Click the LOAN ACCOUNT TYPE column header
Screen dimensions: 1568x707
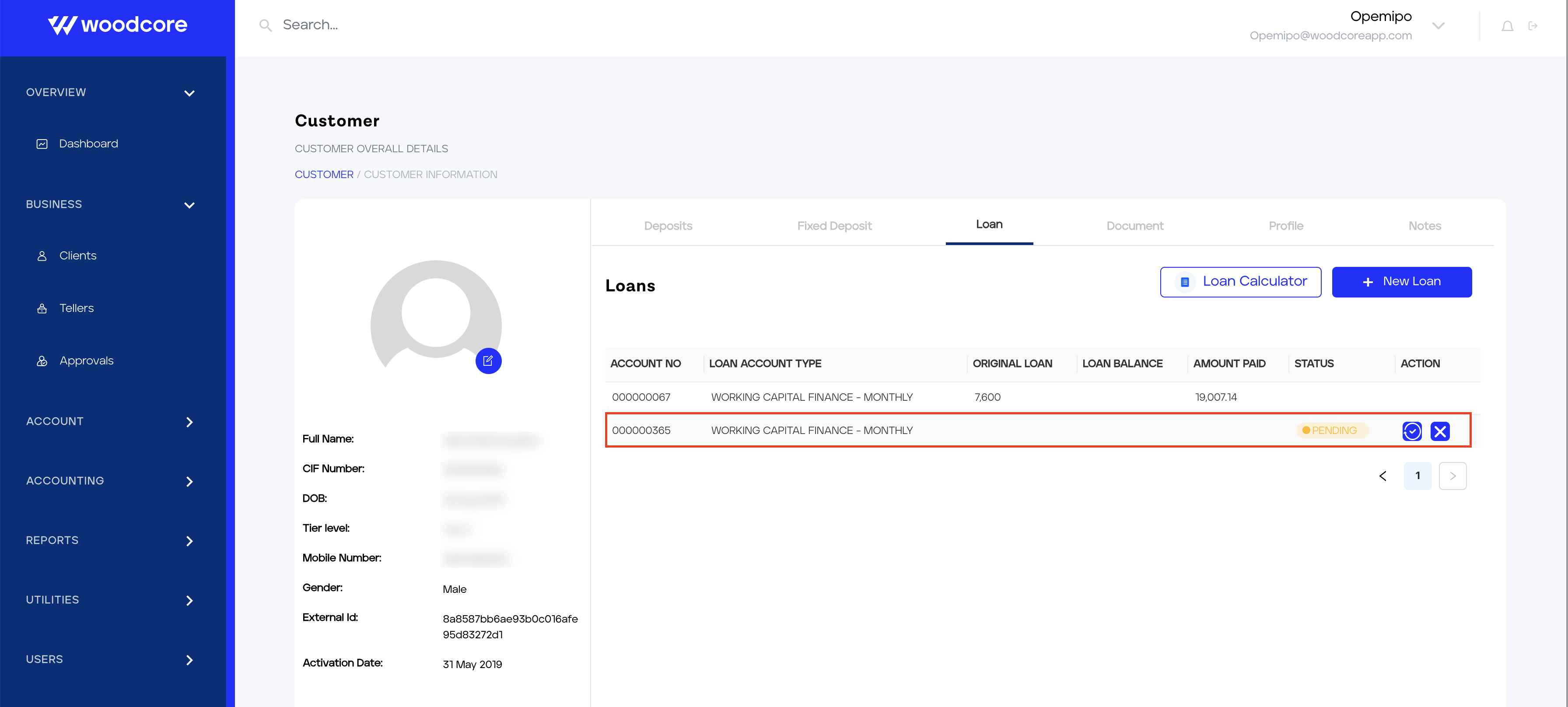click(764, 364)
